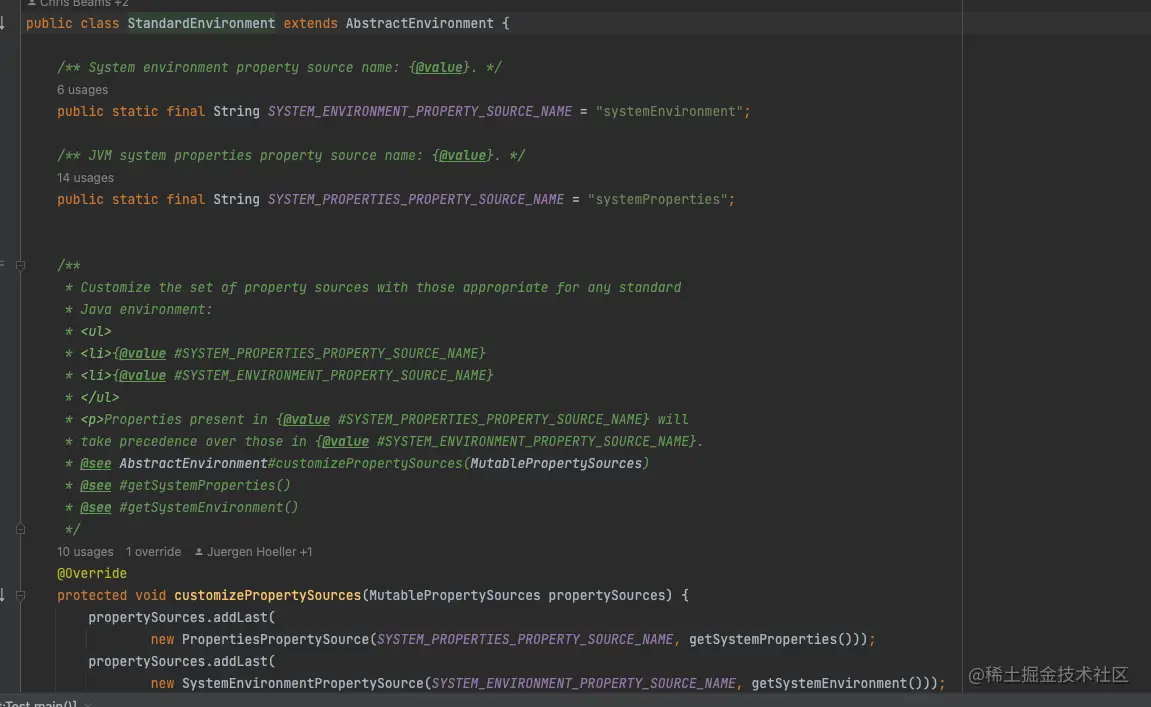The image size is (1151, 707).
Task: Click #SYSTEM_PROPERTIES_PROPERTY_SOURCE_NAME in the first <li> line
Action: [x=326, y=353]
